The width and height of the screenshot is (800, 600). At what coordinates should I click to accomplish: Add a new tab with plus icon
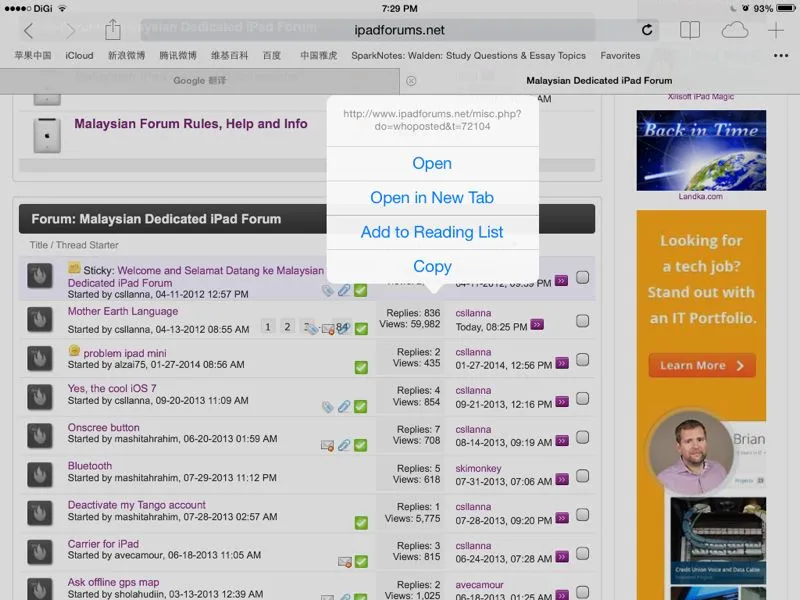[x=776, y=31]
